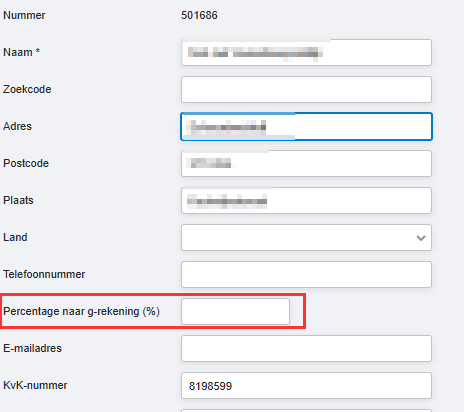Click the Adres label text

coord(17,126)
